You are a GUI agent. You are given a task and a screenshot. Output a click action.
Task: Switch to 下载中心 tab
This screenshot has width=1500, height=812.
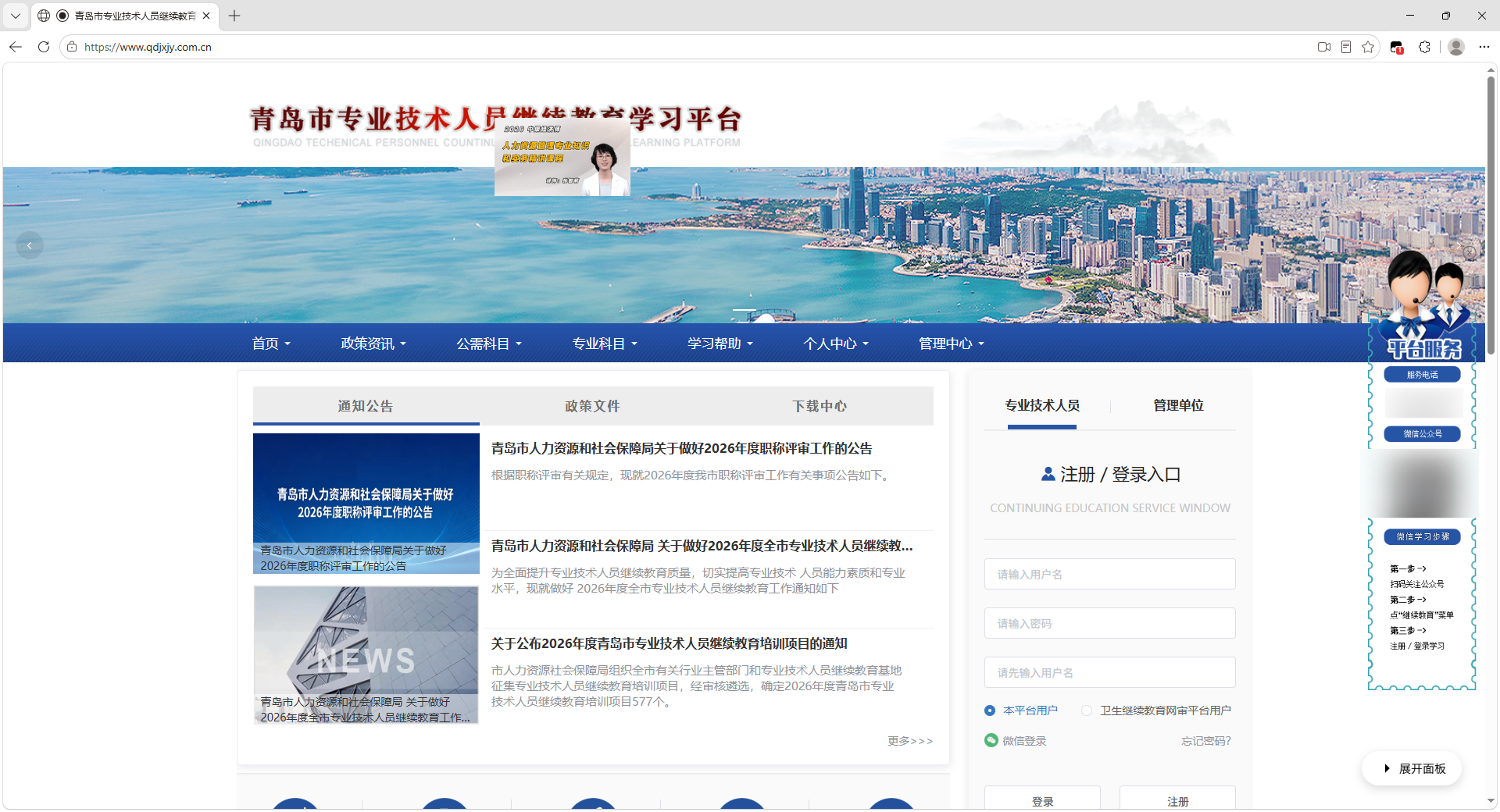(x=820, y=406)
